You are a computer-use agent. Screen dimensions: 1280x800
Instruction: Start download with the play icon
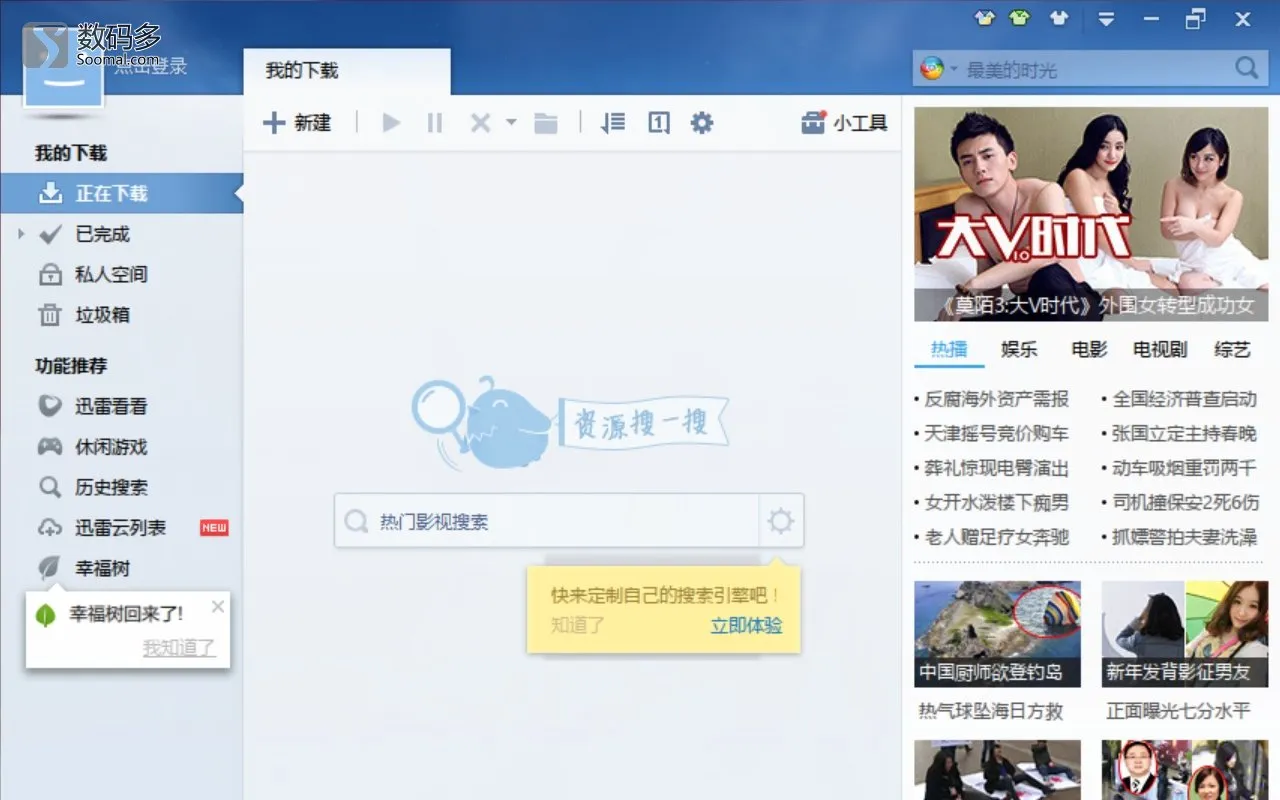tap(391, 123)
